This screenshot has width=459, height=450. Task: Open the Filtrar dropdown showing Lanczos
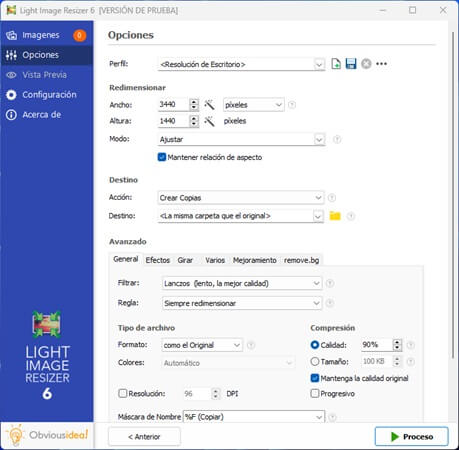coord(242,283)
